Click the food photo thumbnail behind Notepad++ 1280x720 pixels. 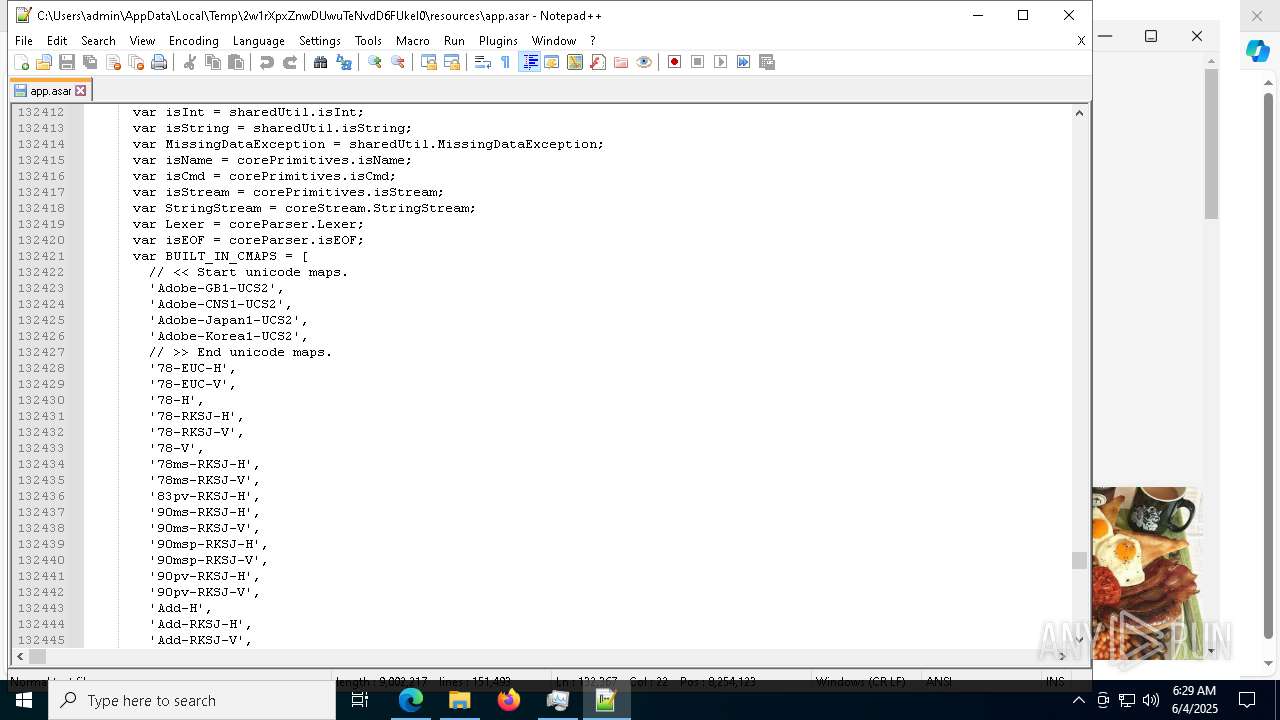point(1146,573)
